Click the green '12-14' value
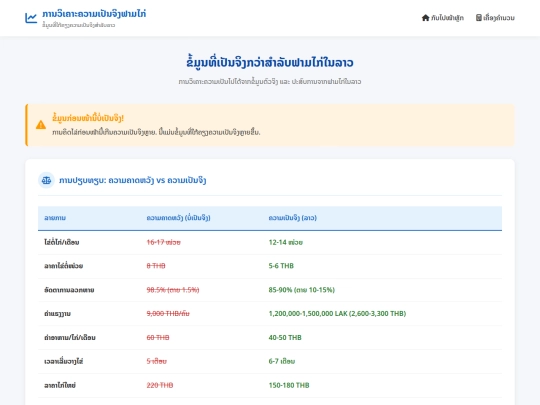Image resolution: width=540 pixels, height=405 pixels. 285,242
